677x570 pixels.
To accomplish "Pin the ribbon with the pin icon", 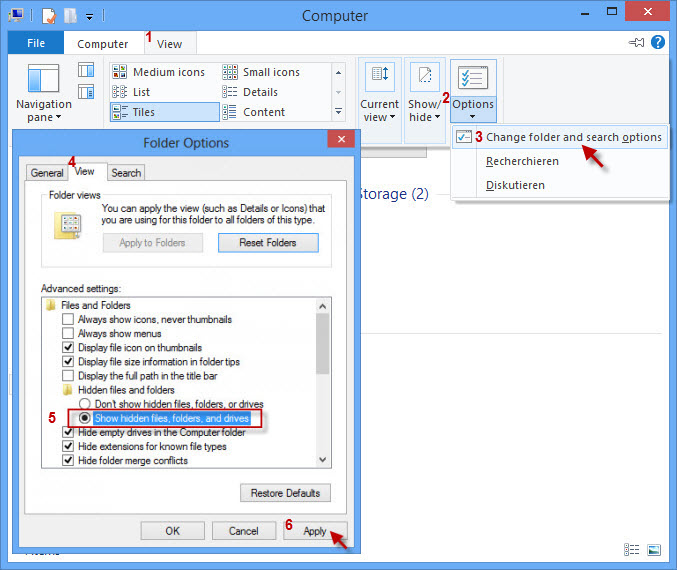I will [636, 42].
